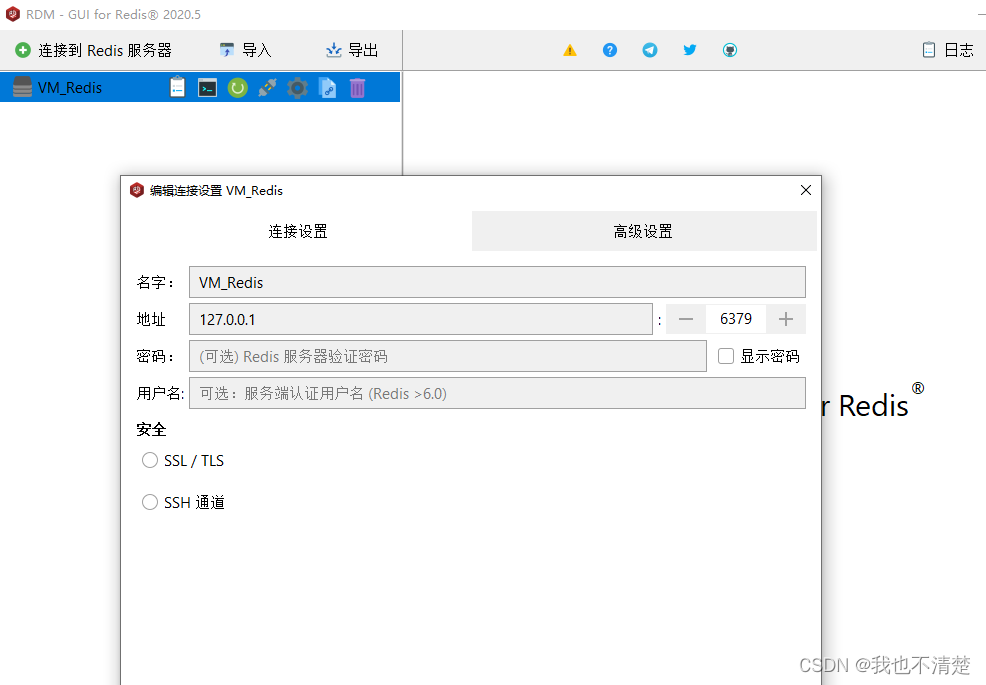Click the Export (导出) button
The height and width of the screenshot is (685, 986).
(x=352, y=50)
